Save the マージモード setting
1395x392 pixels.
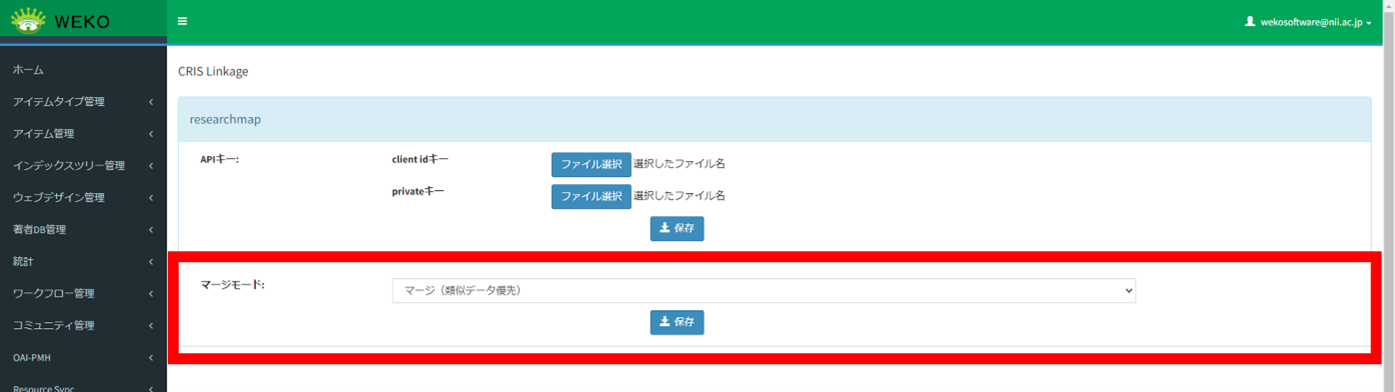point(677,322)
